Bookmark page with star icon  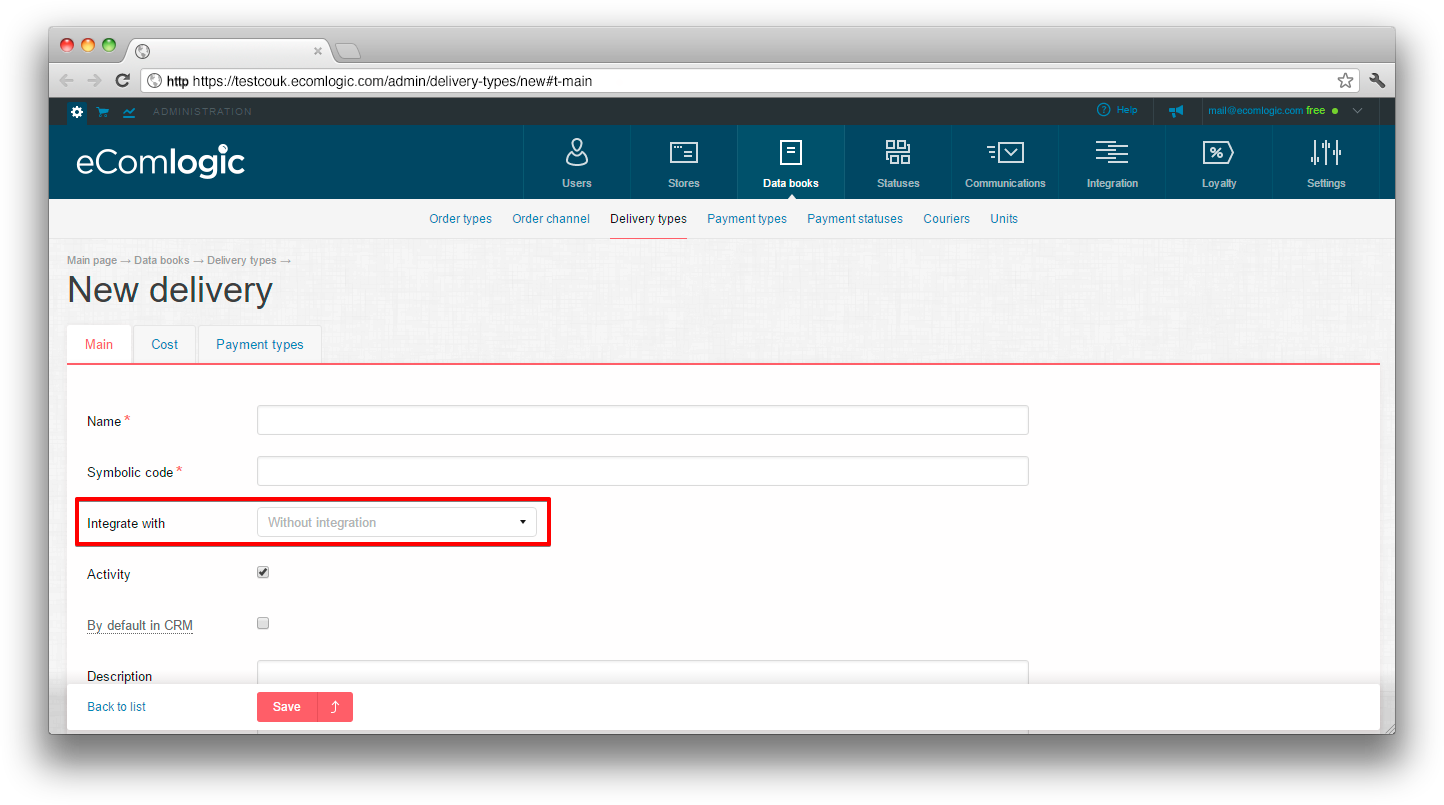tap(1345, 81)
